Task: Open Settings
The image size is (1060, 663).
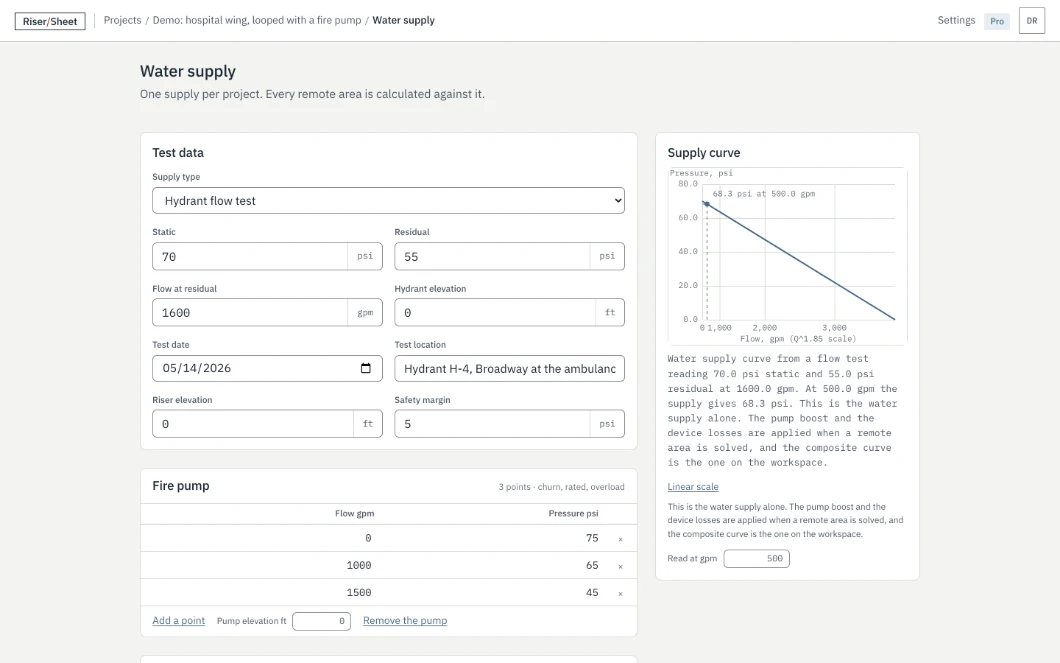Action: click(956, 20)
